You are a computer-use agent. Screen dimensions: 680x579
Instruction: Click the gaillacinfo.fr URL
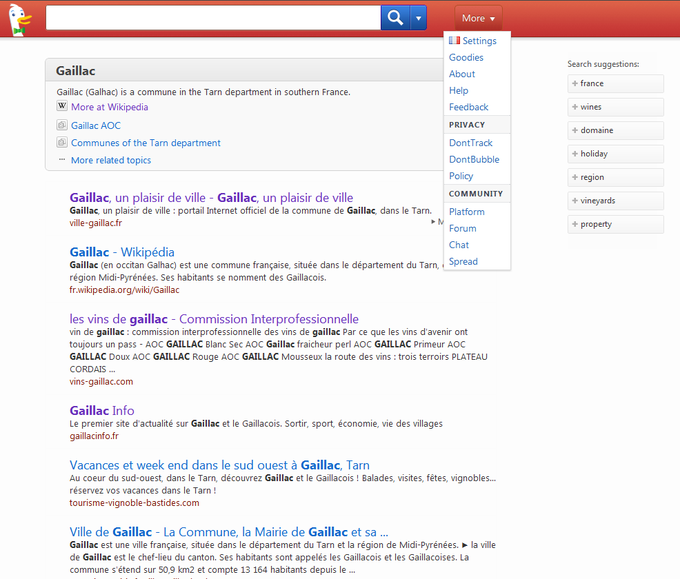click(94, 436)
